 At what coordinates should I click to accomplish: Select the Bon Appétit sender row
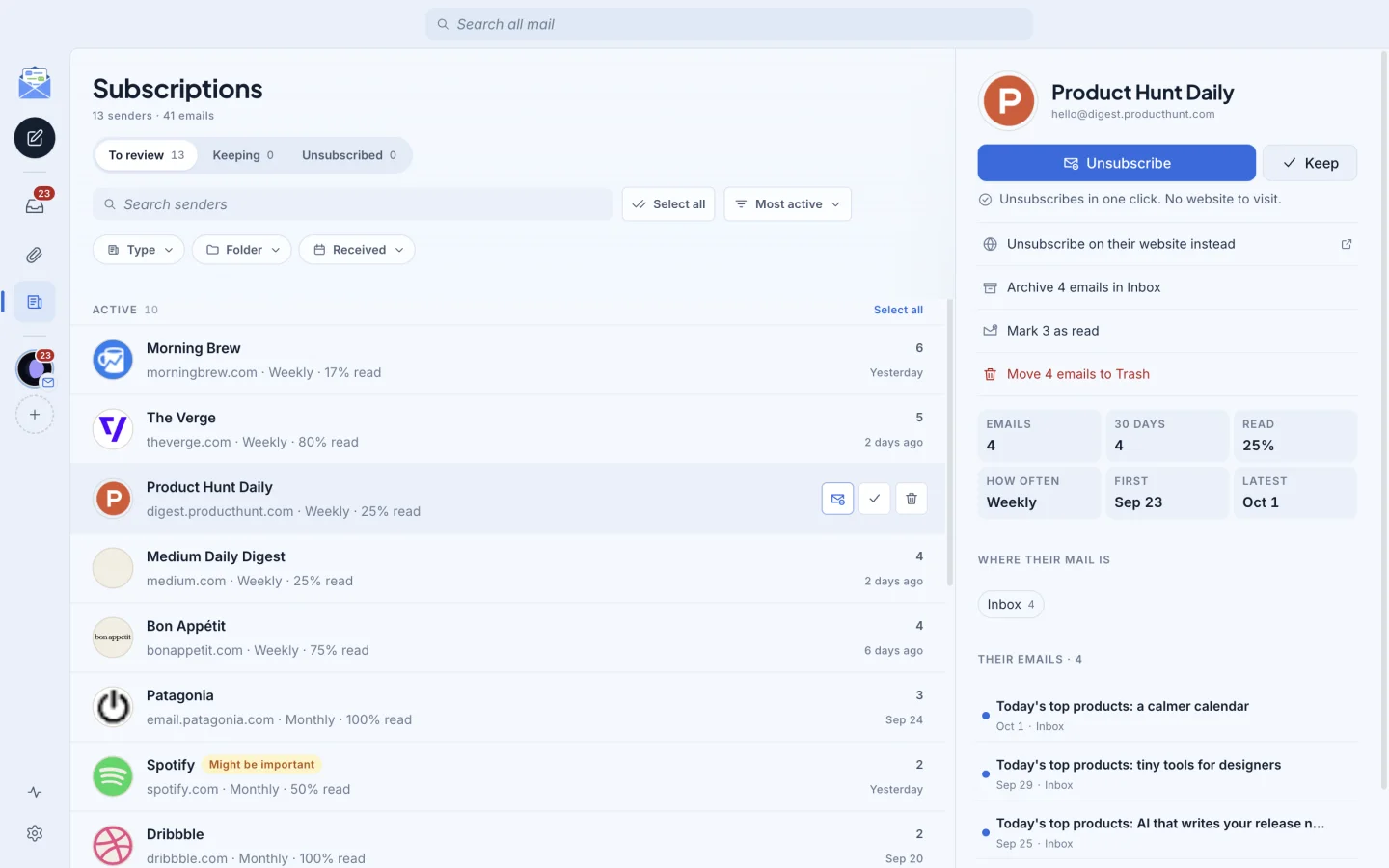pos(508,637)
